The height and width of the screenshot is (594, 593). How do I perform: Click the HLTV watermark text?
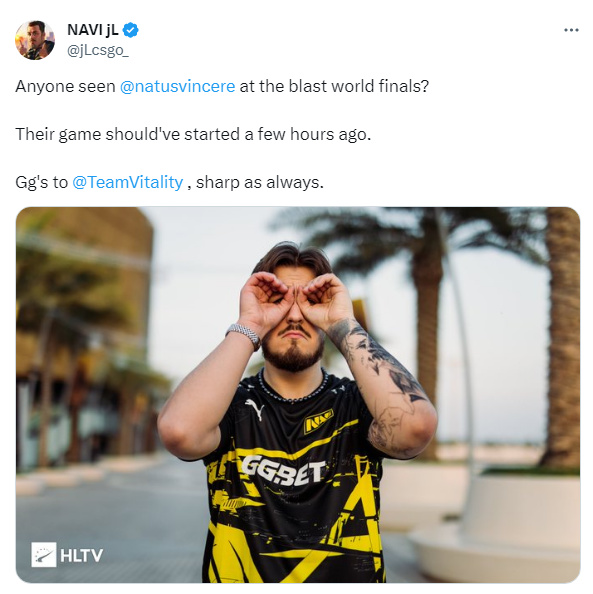point(81,556)
